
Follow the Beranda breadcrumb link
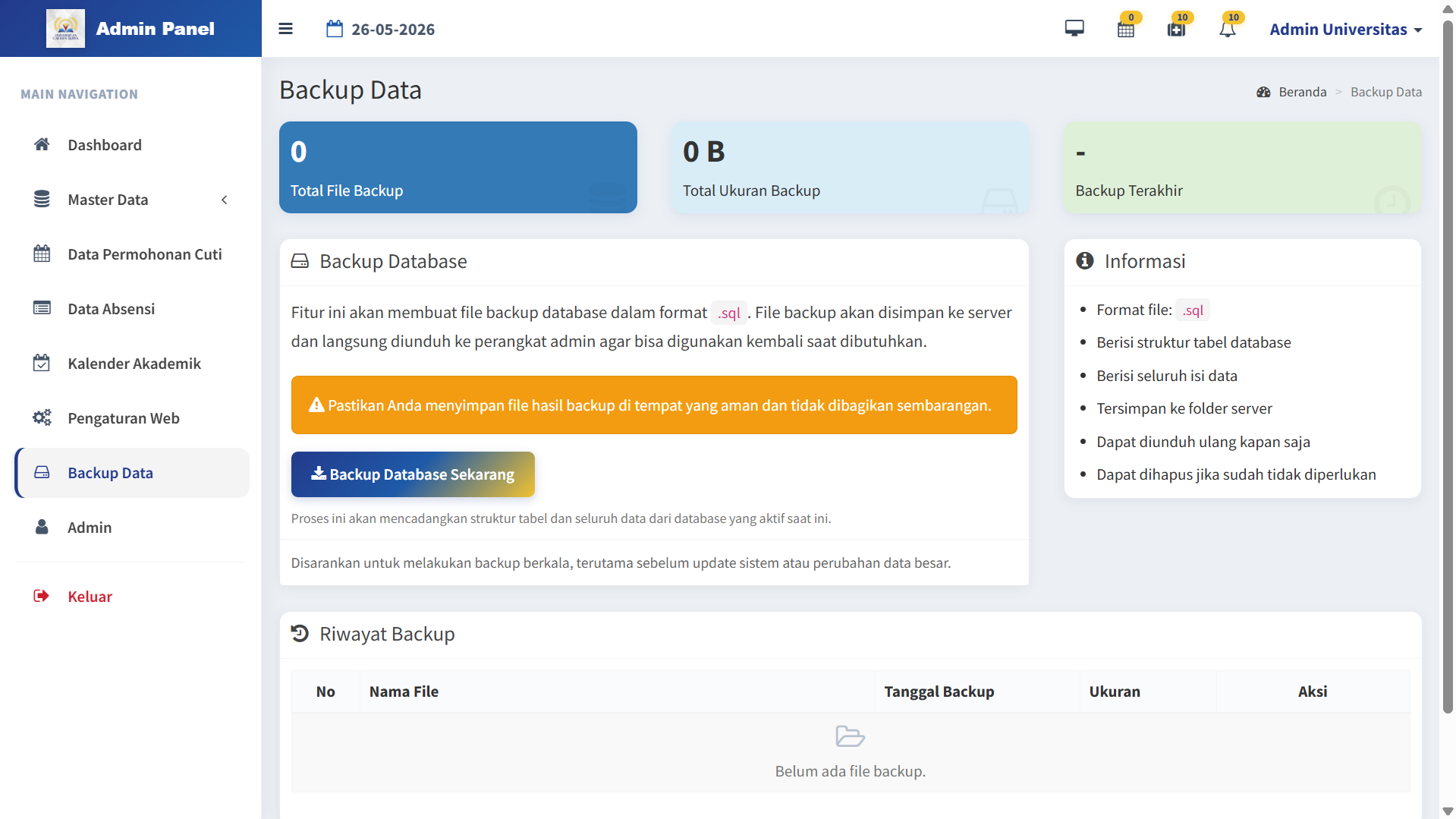pyautogui.click(x=1302, y=92)
